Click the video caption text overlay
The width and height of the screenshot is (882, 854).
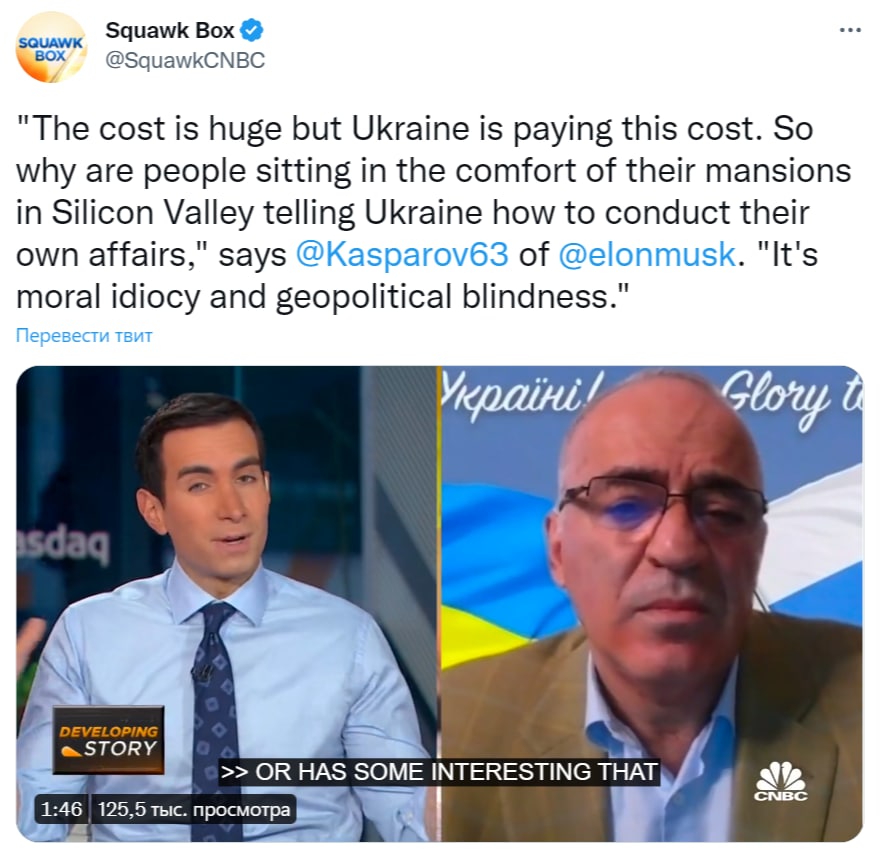439,772
